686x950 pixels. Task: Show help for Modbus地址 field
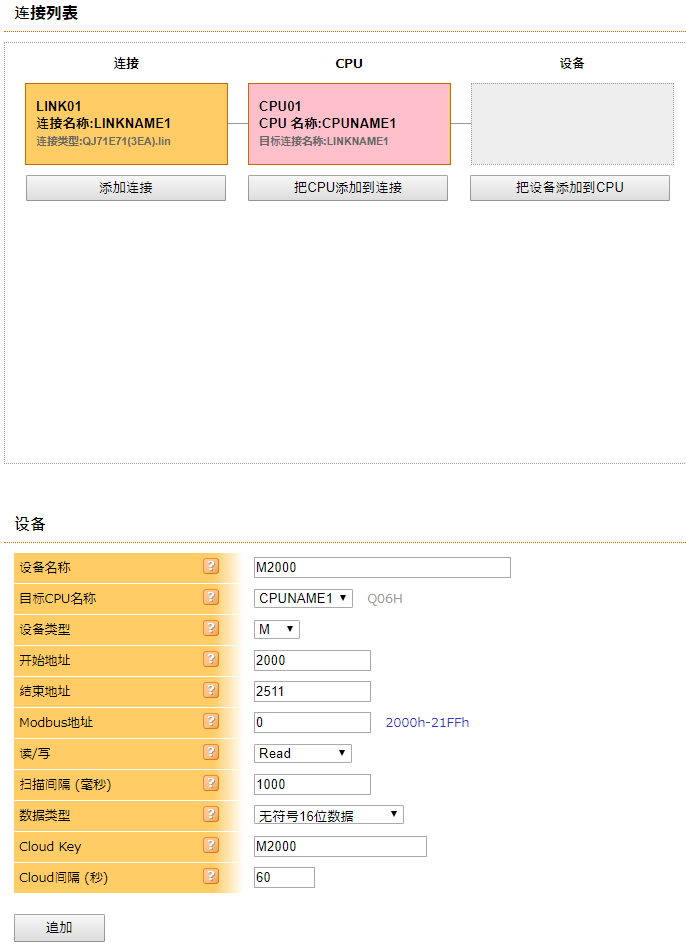click(211, 722)
